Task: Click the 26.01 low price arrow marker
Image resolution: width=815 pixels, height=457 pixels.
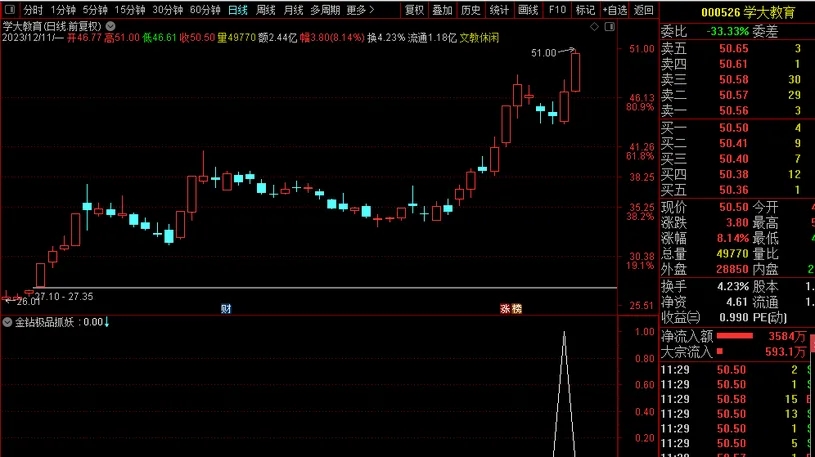Action: (x=22, y=300)
